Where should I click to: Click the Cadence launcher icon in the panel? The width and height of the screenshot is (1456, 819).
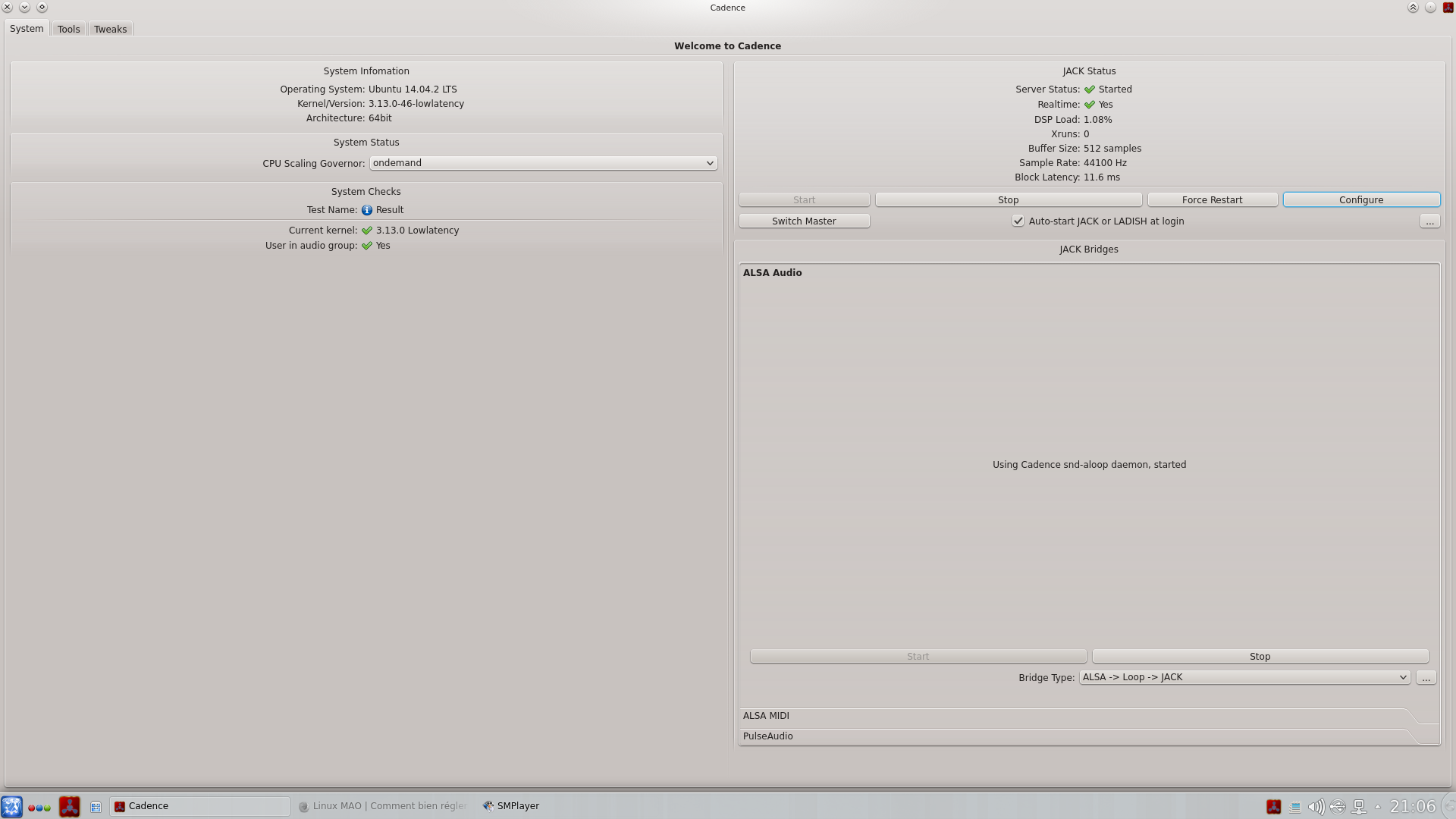tap(69, 806)
